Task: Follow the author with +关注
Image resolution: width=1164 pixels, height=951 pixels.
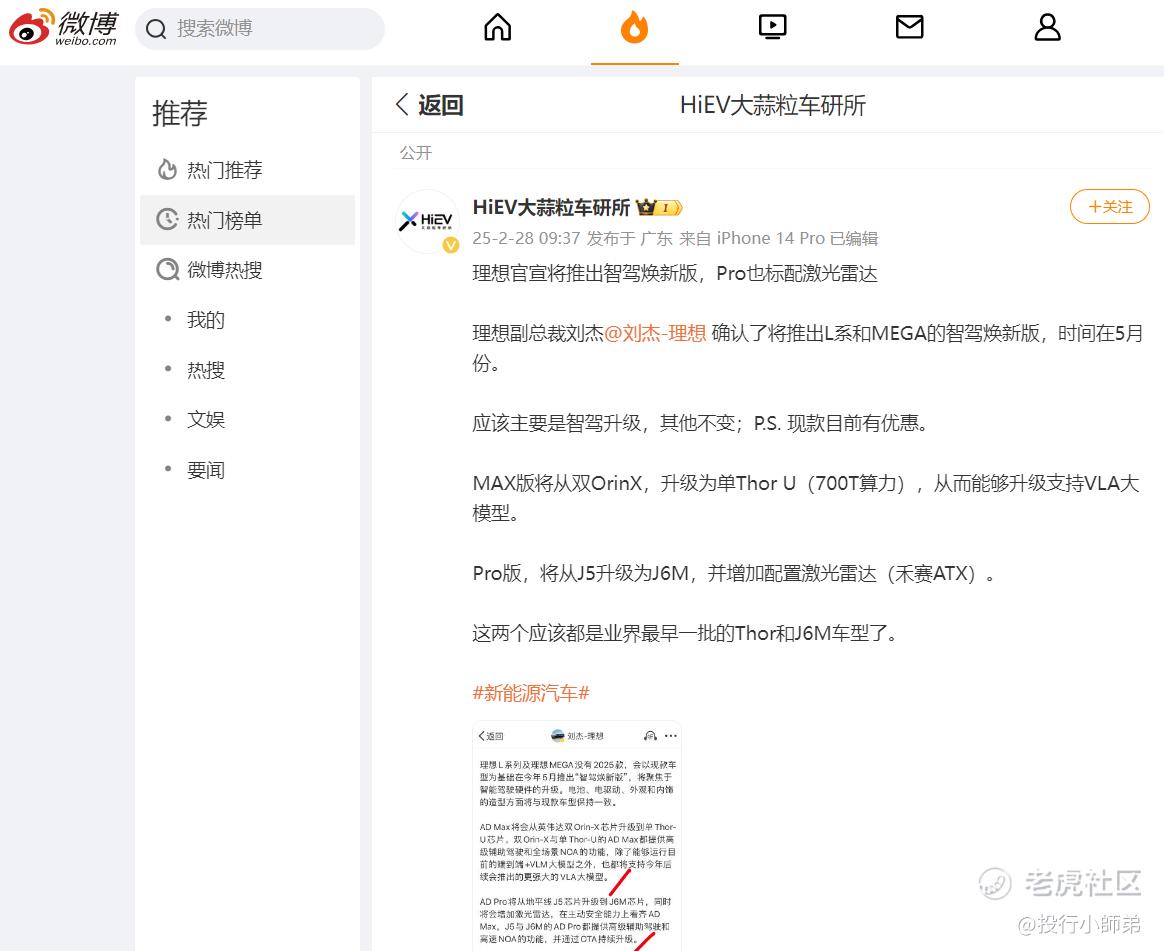Action: [x=1110, y=206]
